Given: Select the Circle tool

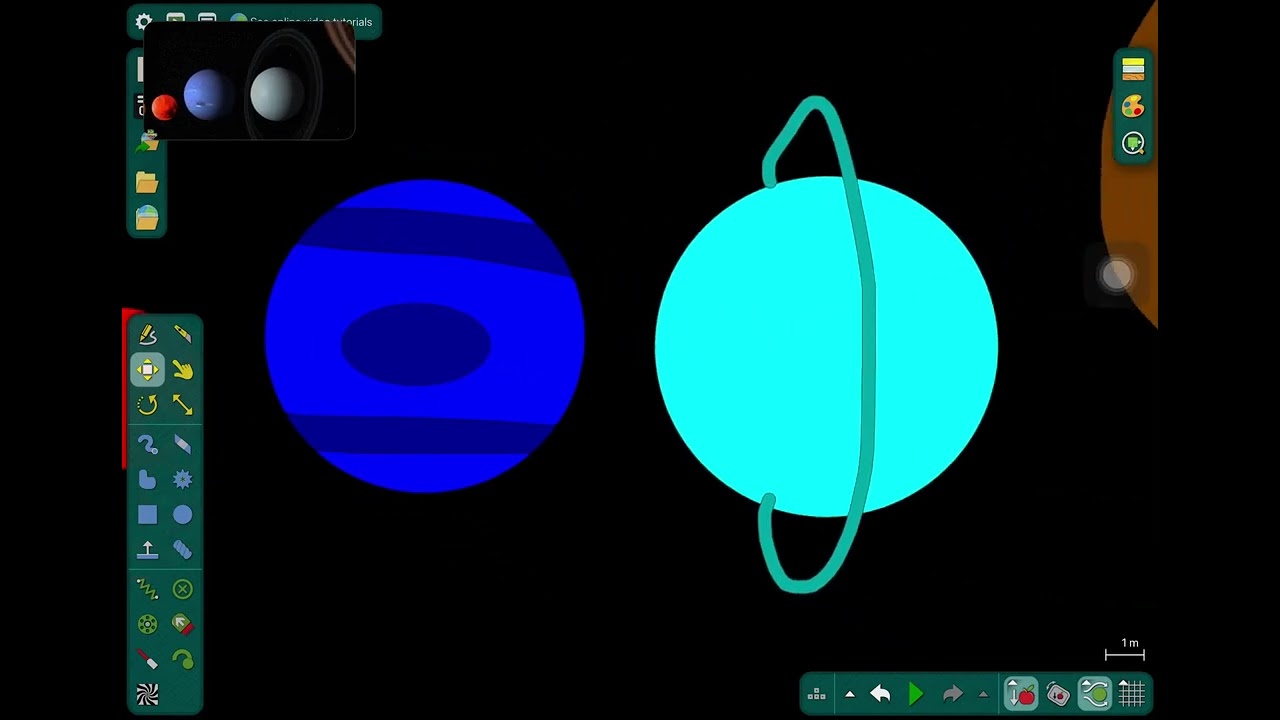Looking at the screenshot, I should click(x=182, y=515).
